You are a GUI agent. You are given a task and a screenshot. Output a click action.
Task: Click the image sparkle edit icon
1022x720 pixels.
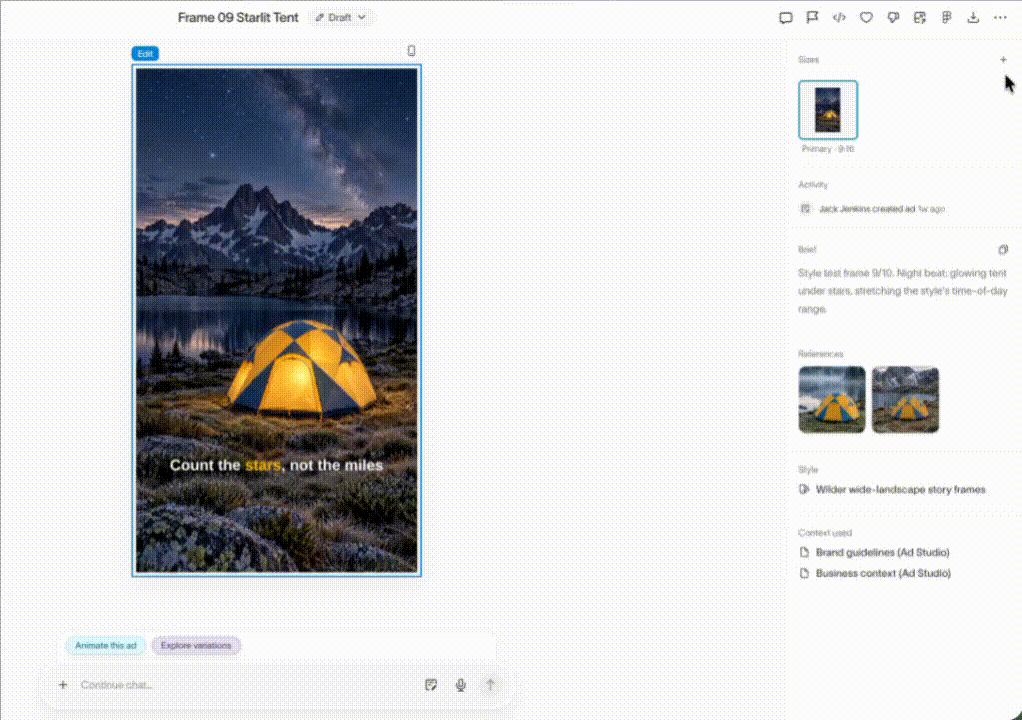[x=920, y=18]
